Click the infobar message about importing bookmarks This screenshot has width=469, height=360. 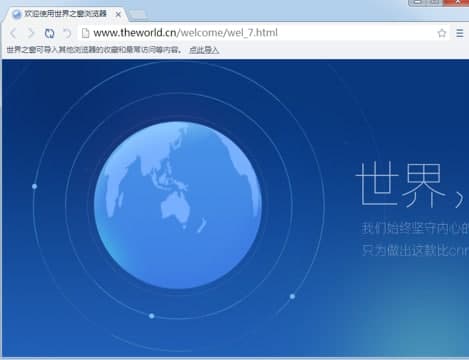(x=94, y=50)
